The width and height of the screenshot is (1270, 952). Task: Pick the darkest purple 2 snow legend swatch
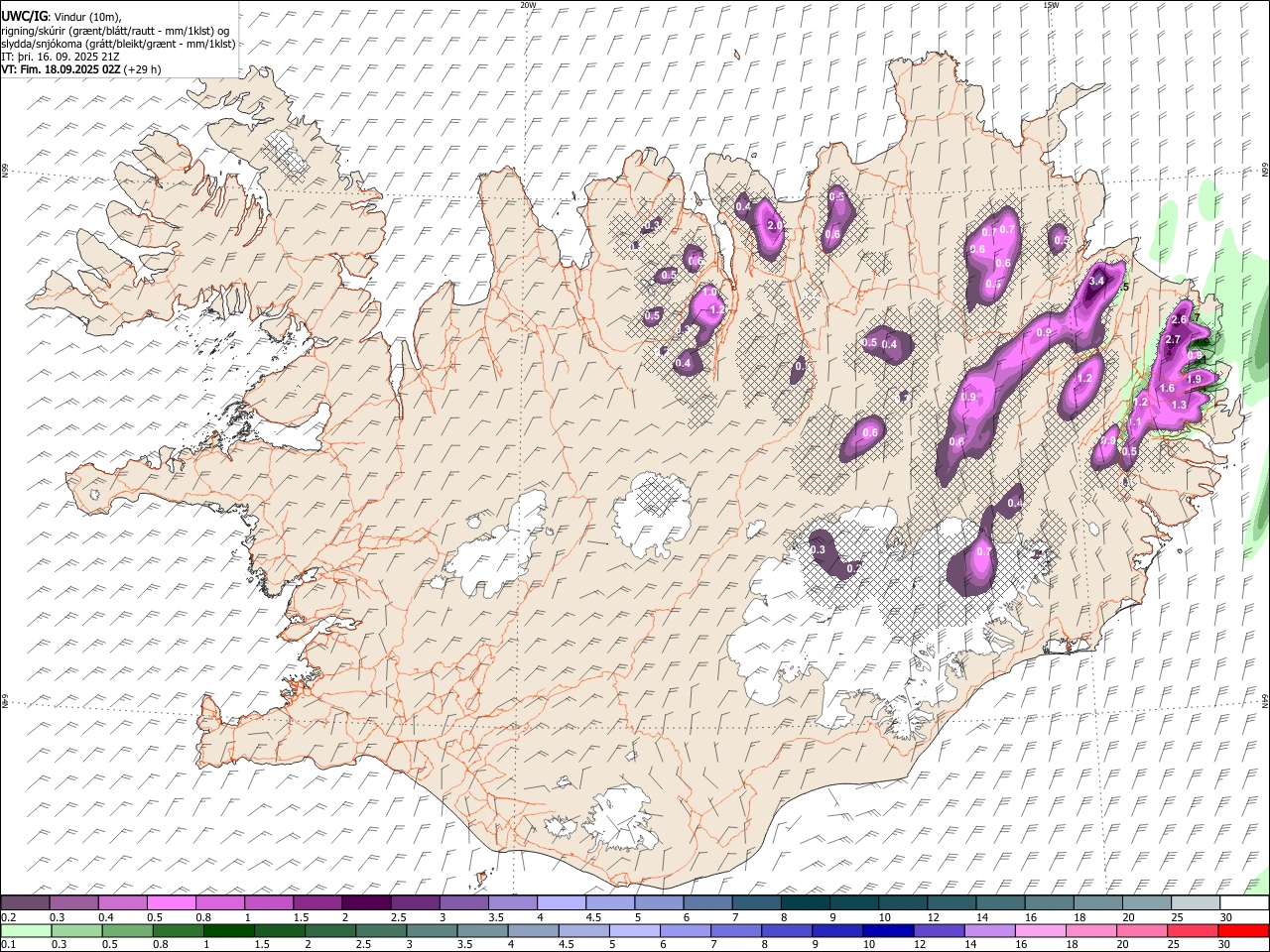tap(365, 903)
